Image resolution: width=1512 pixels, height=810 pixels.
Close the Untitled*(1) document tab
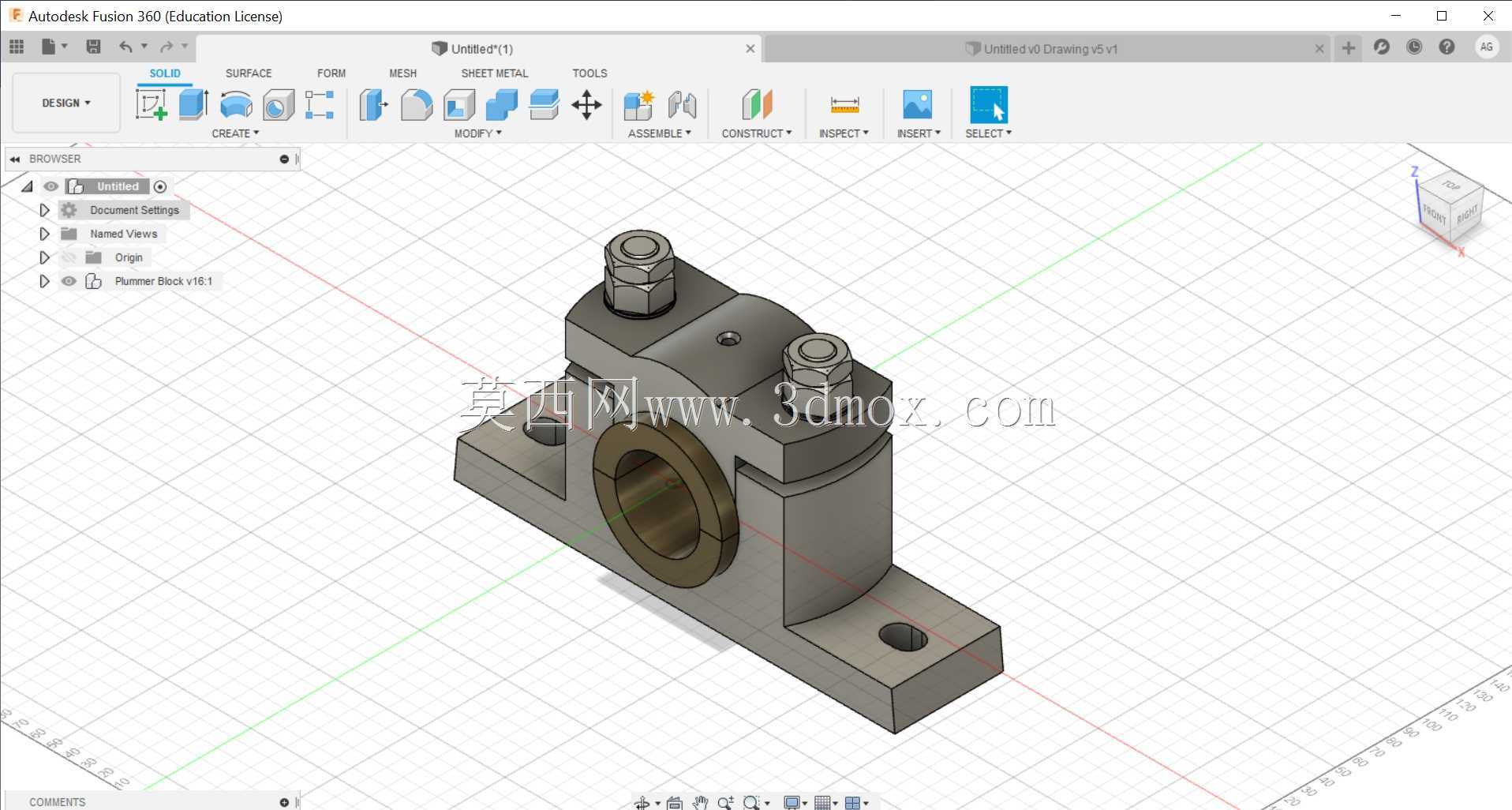tap(750, 49)
